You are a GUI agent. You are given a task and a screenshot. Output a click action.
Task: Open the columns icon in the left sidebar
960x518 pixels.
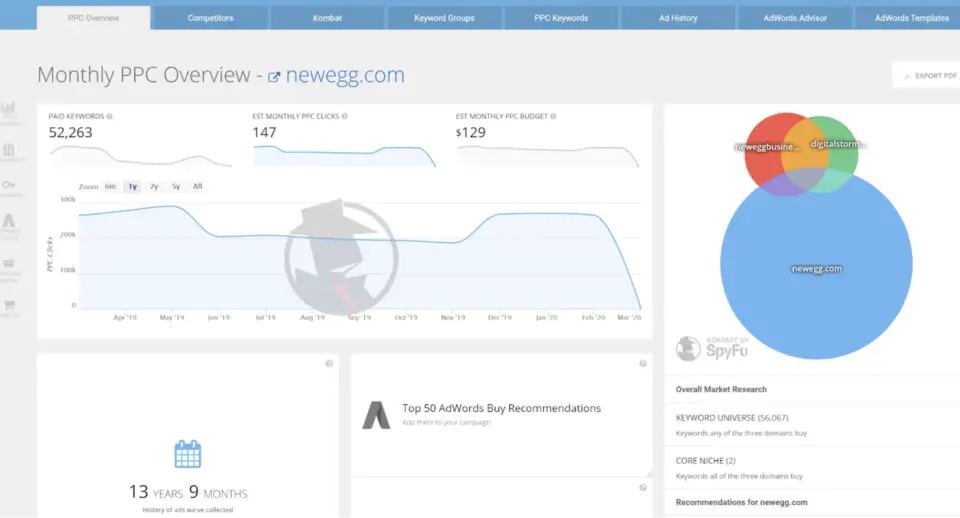(x=9, y=149)
